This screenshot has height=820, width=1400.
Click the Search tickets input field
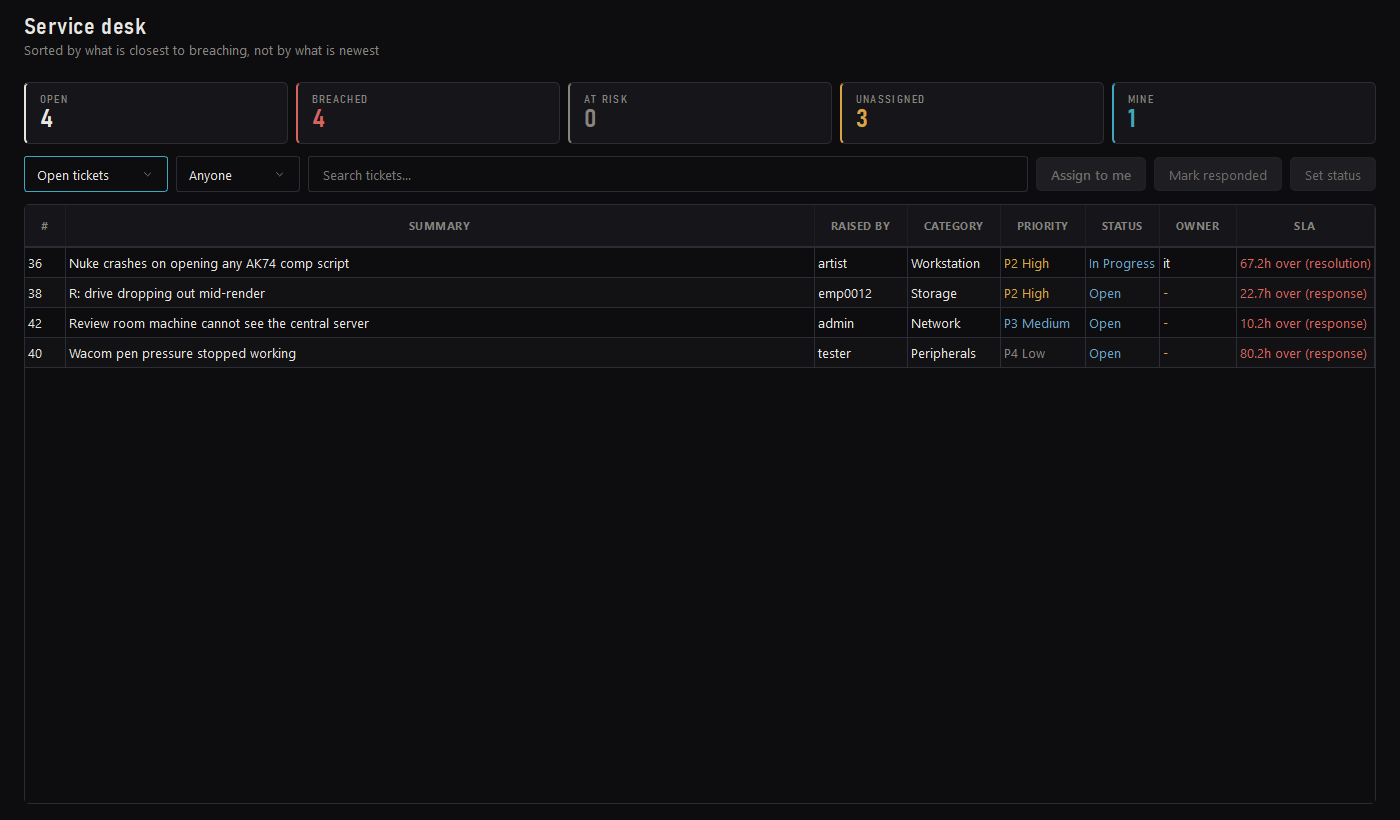click(668, 174)
